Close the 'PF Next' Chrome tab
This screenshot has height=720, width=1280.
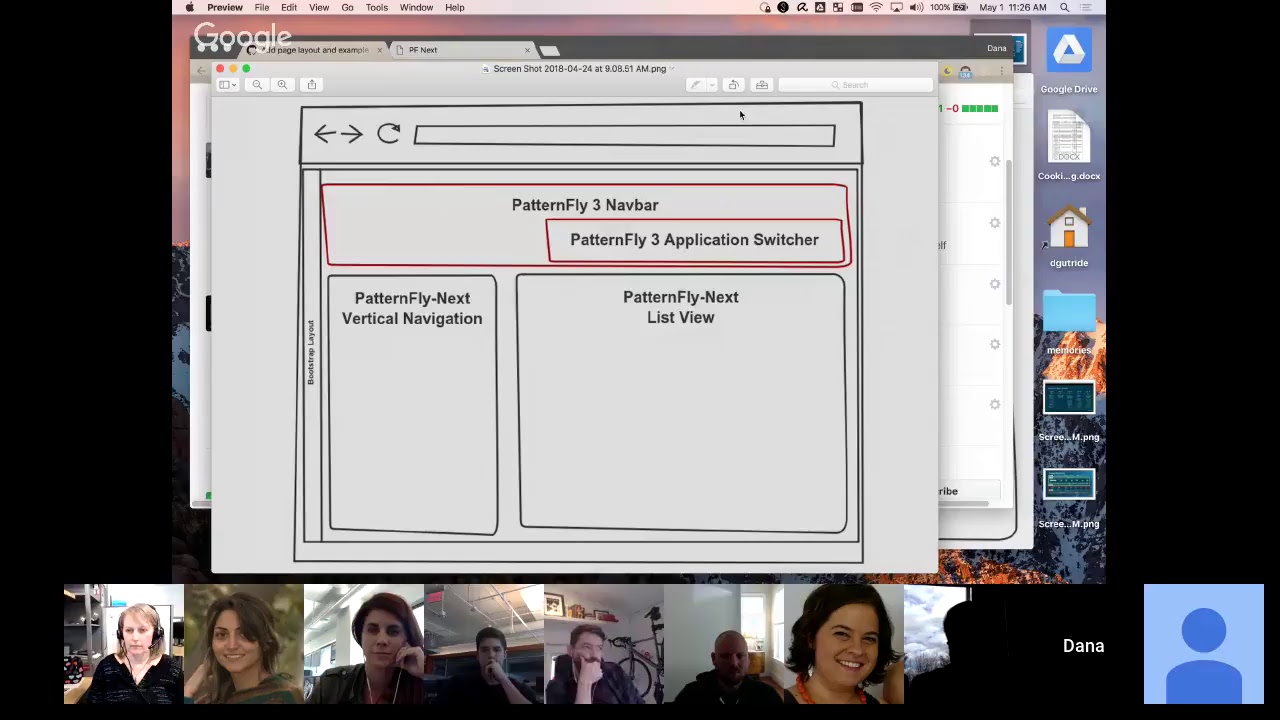pos(527,50)
